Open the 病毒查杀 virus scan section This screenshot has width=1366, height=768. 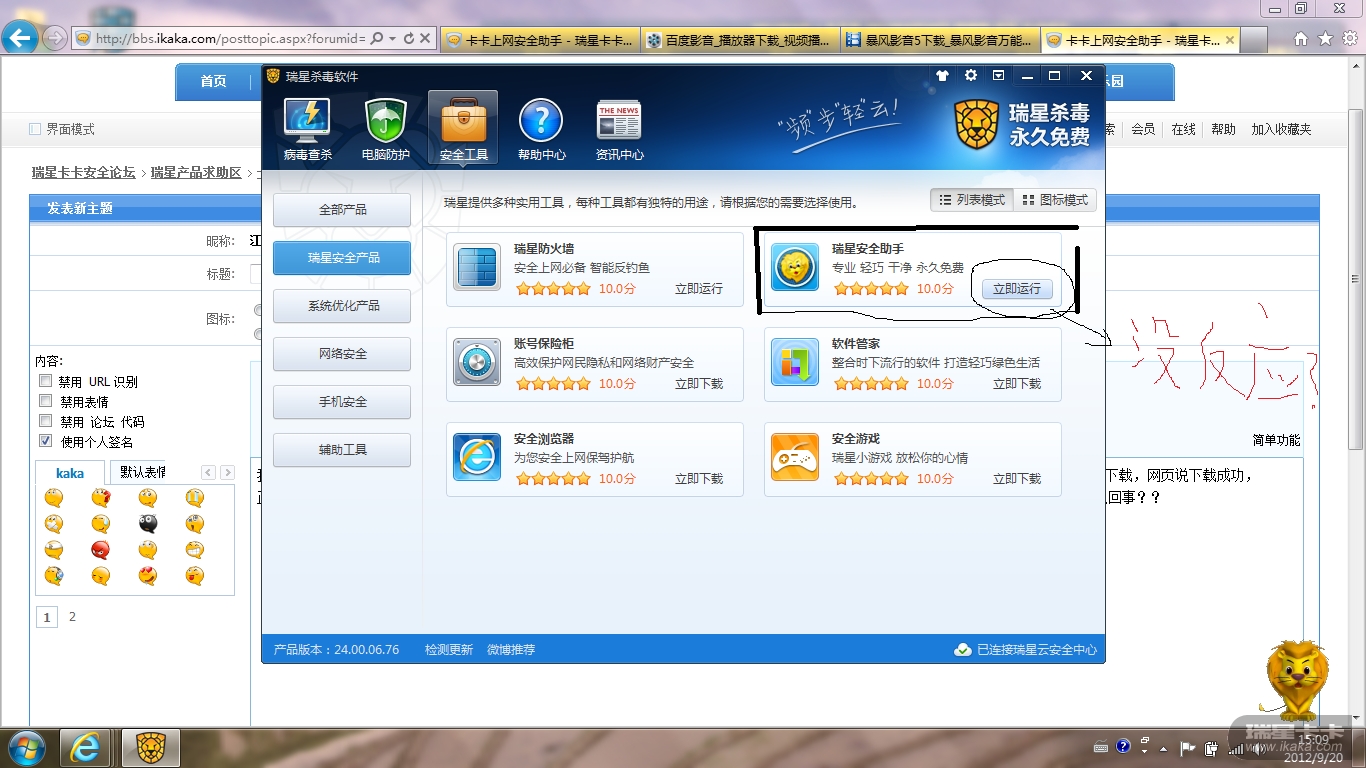[307, 129]
